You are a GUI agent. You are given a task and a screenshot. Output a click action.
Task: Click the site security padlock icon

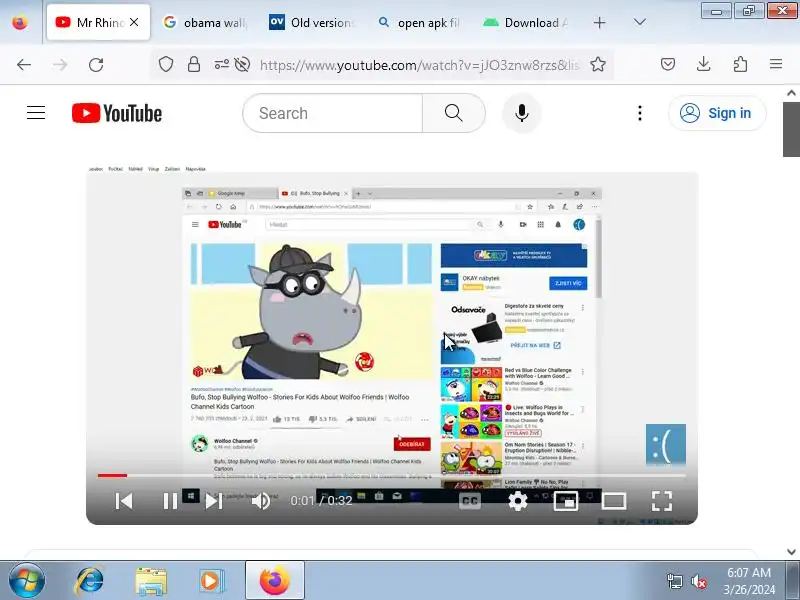(x=193, y=64)
